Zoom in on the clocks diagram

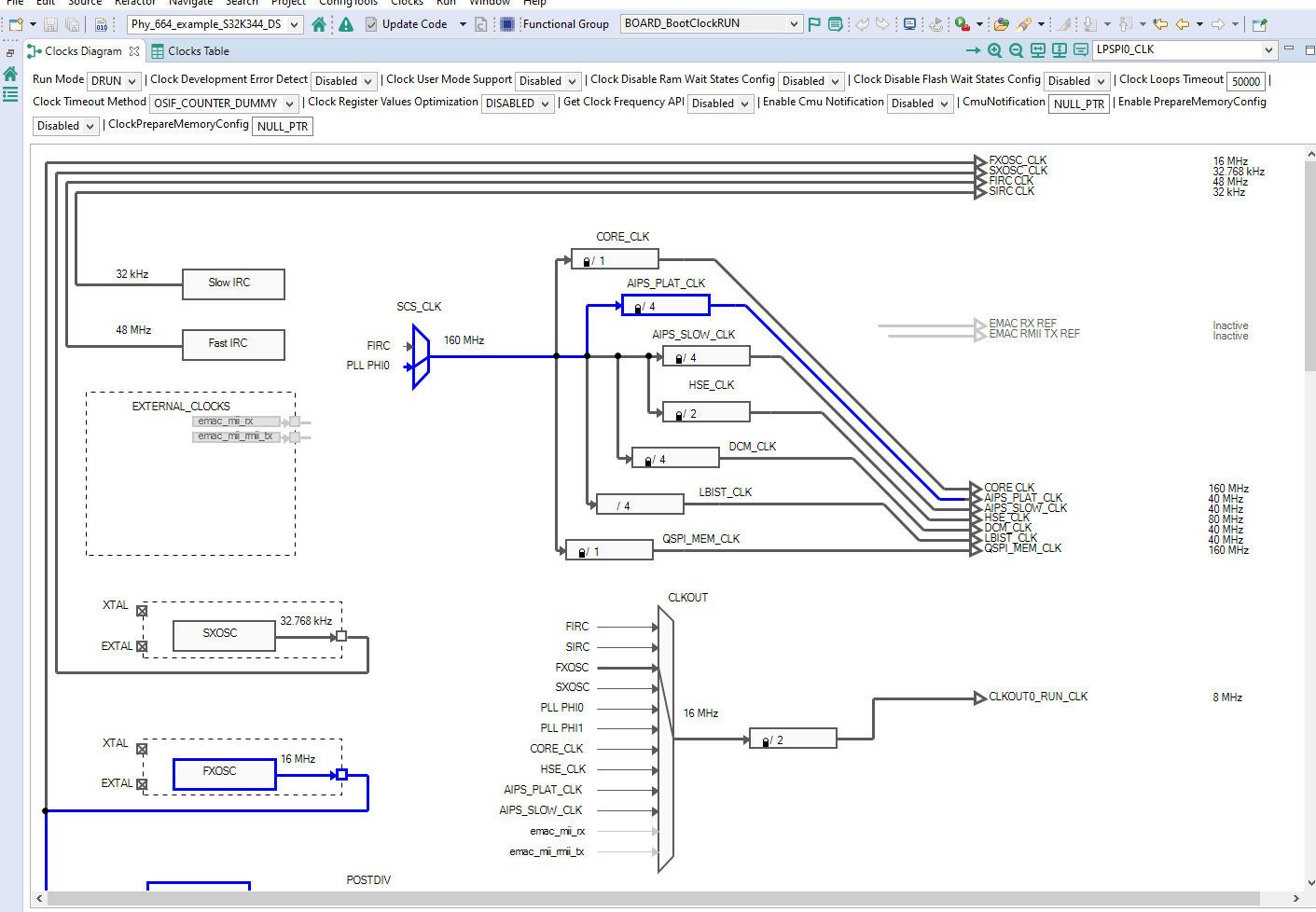point(994,50)
